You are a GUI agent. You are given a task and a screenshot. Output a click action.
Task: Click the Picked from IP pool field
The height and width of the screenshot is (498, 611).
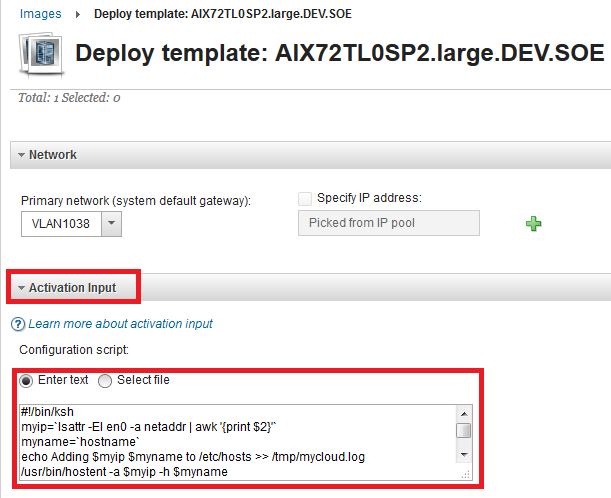[x=388, y=223]
